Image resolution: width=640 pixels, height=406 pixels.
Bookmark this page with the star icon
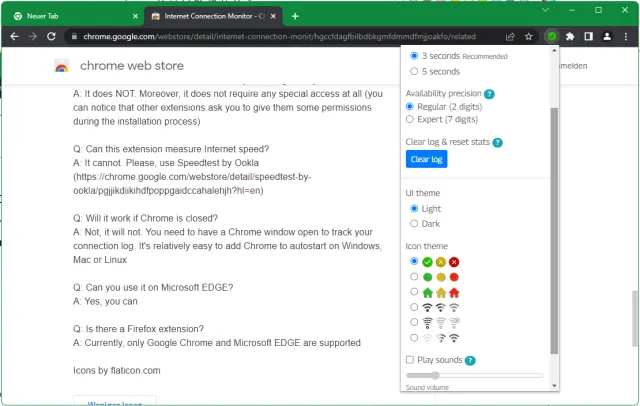tap(529, 37)
